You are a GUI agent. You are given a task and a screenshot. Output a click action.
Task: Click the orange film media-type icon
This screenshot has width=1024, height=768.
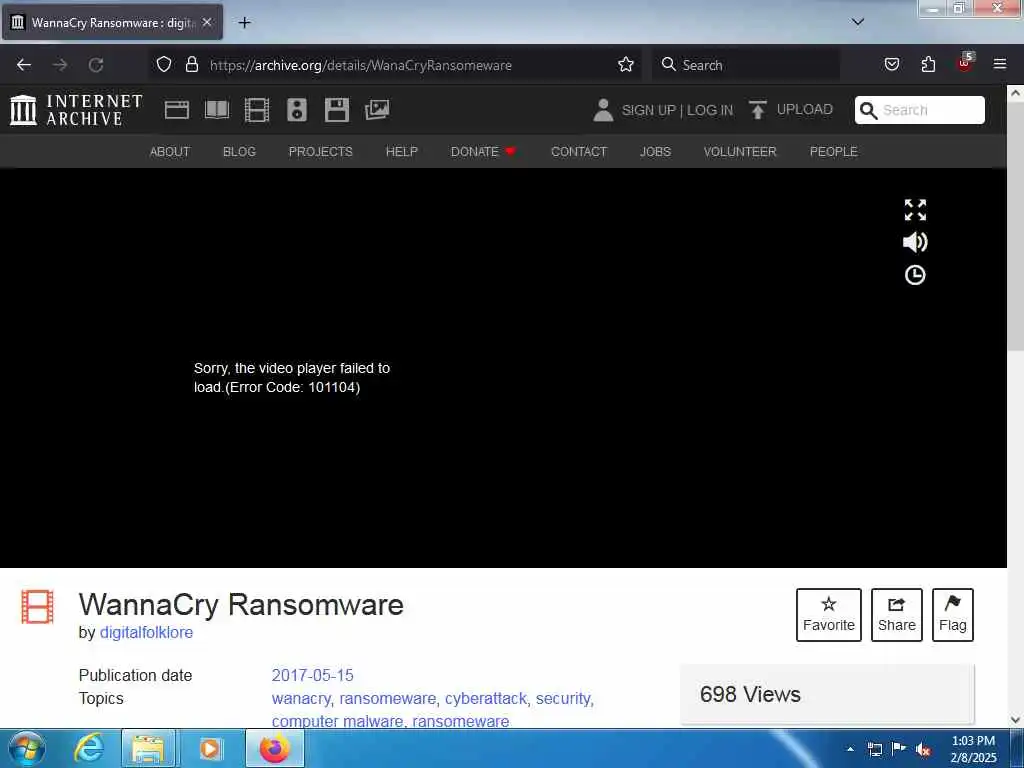click(x=37, y=607)
